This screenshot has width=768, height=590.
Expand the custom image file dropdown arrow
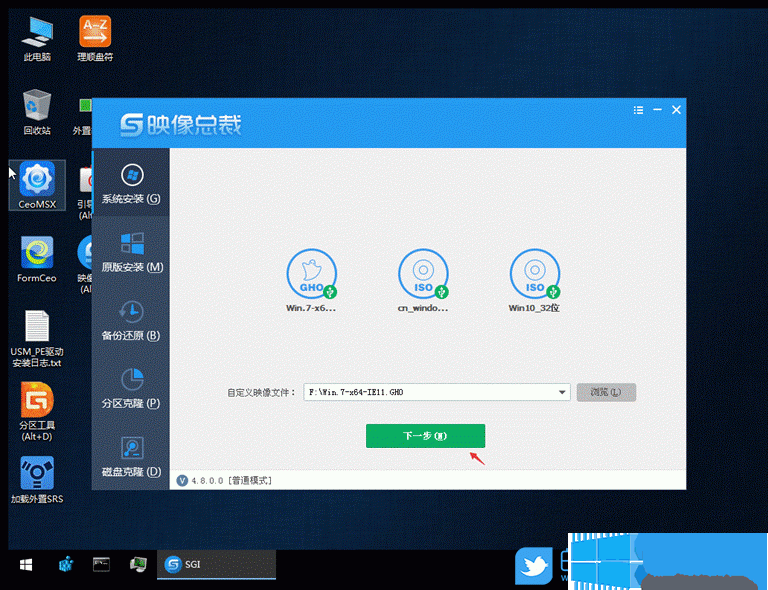pos(563,393)
